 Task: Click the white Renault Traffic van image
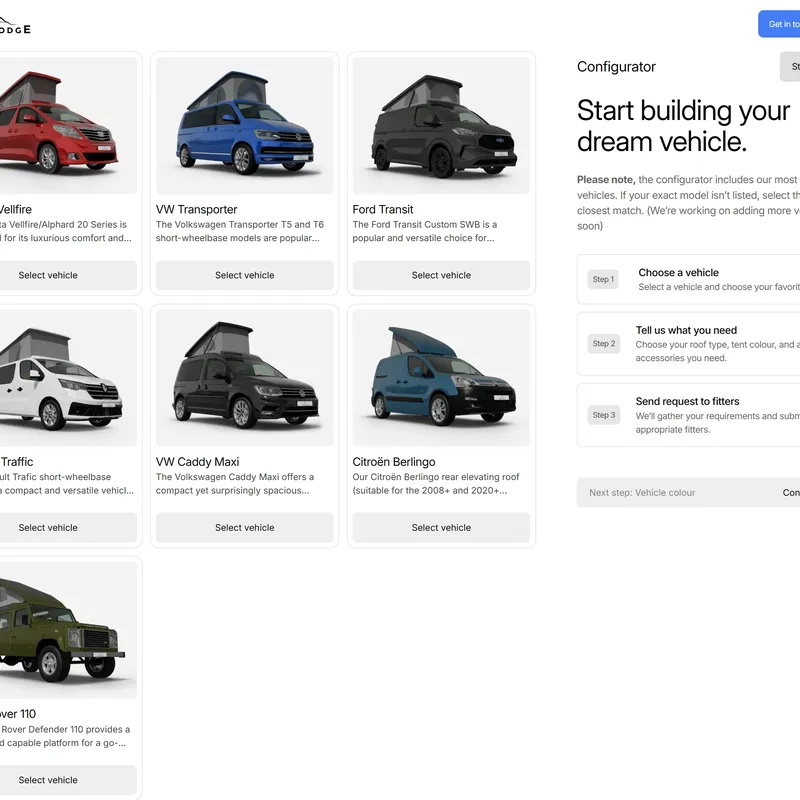60,378
